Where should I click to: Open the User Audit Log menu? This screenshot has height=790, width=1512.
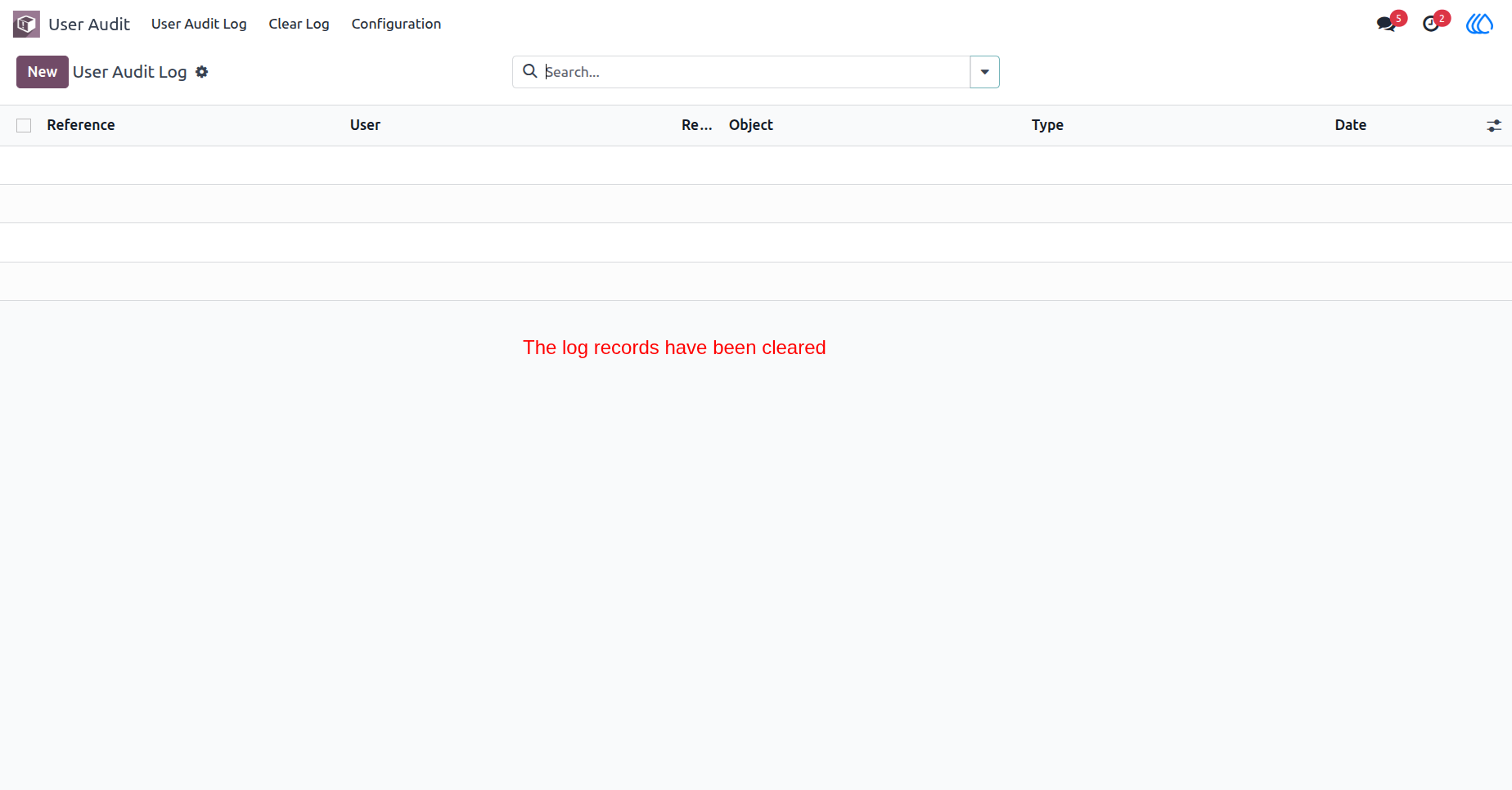(199, 24)
